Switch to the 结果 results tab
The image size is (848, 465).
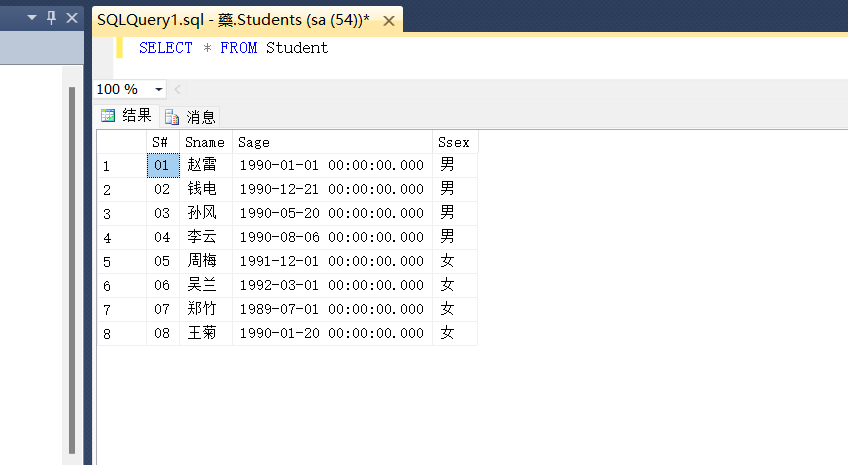[x=127, y=115]
